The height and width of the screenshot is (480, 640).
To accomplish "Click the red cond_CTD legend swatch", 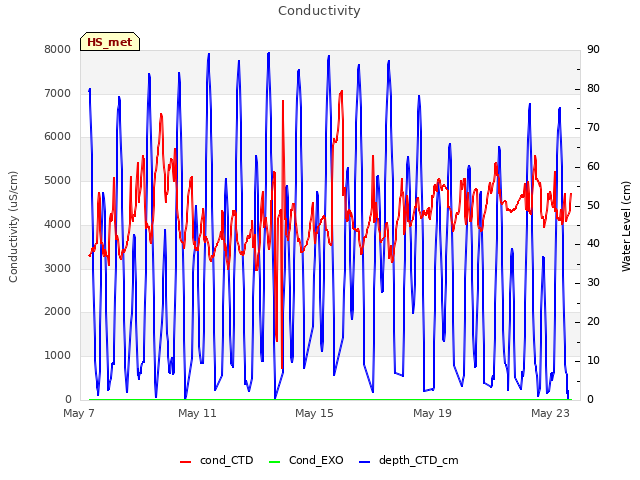I will point(185,462).
